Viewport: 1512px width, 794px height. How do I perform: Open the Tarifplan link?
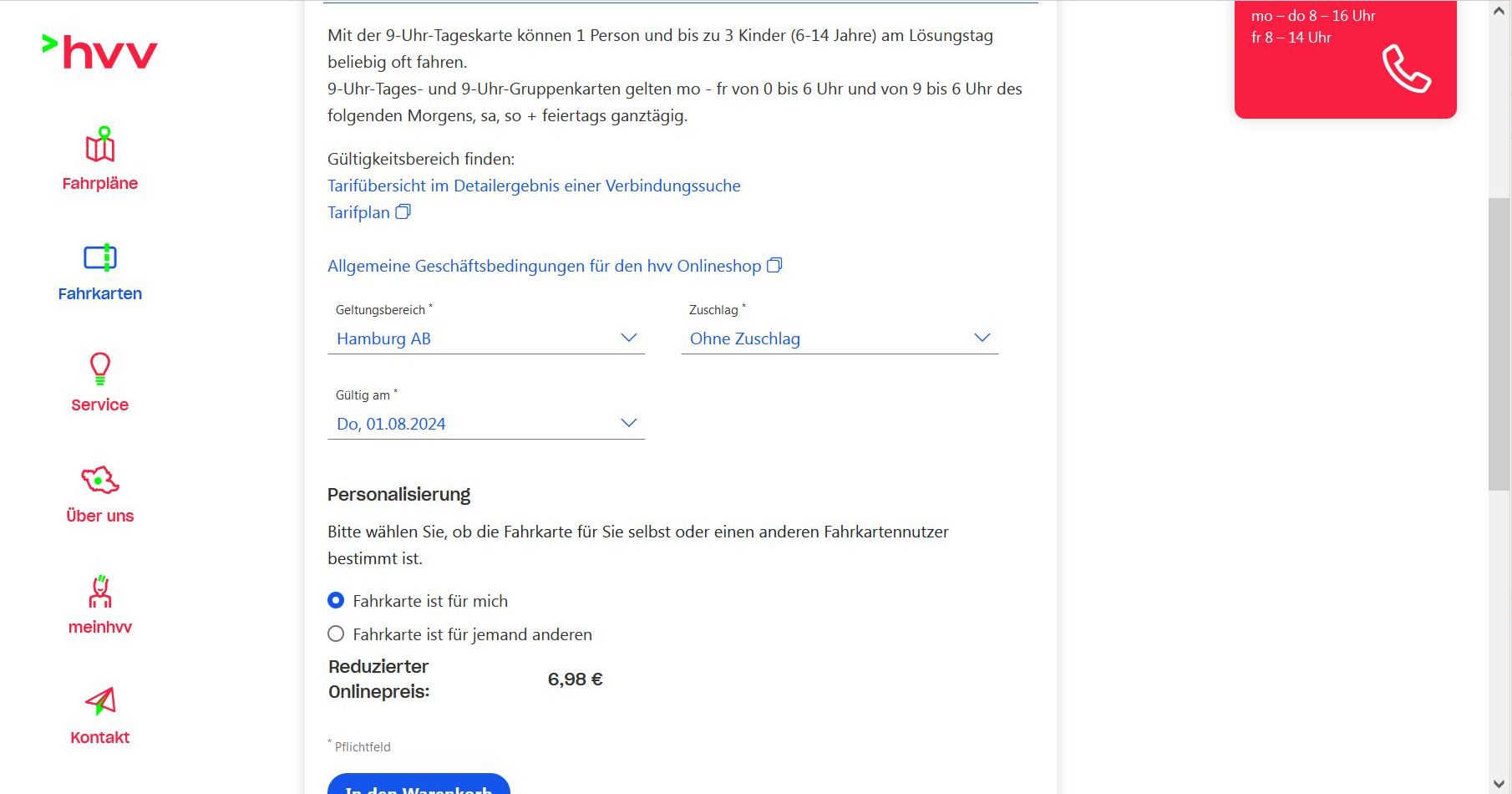tap(358, 212)
